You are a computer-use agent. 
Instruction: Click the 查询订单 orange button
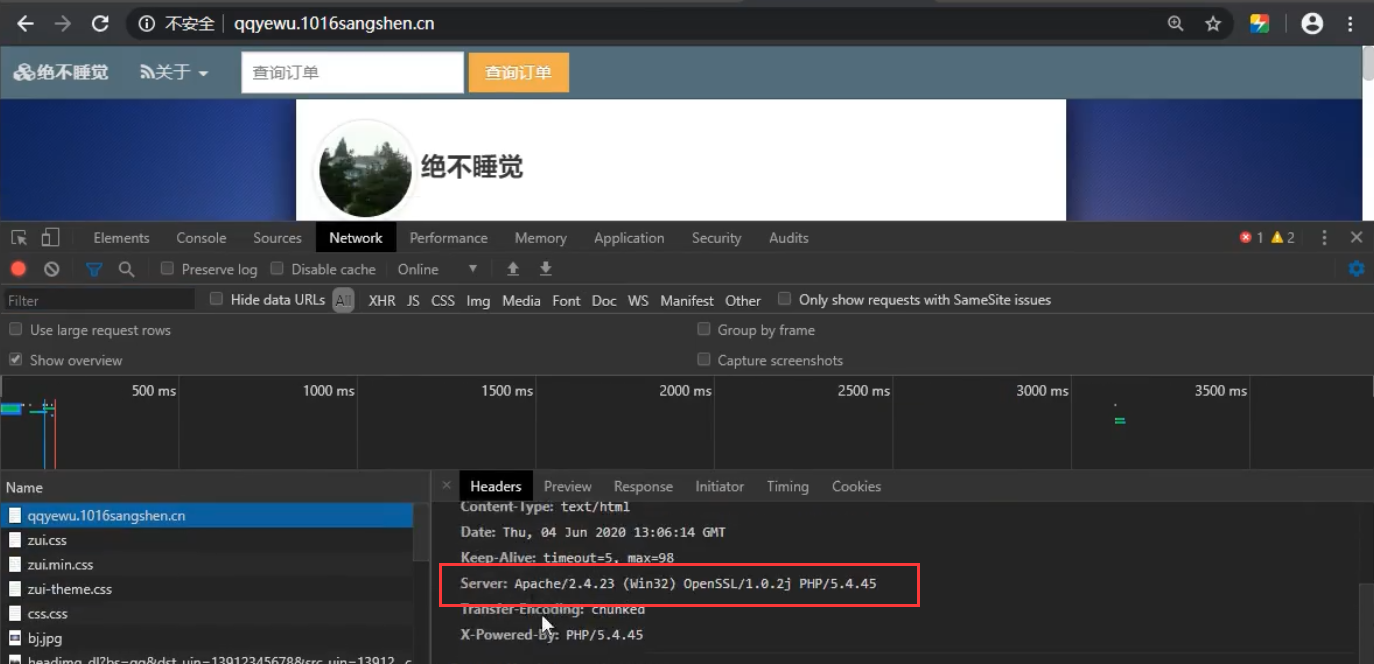click(518, 73)
